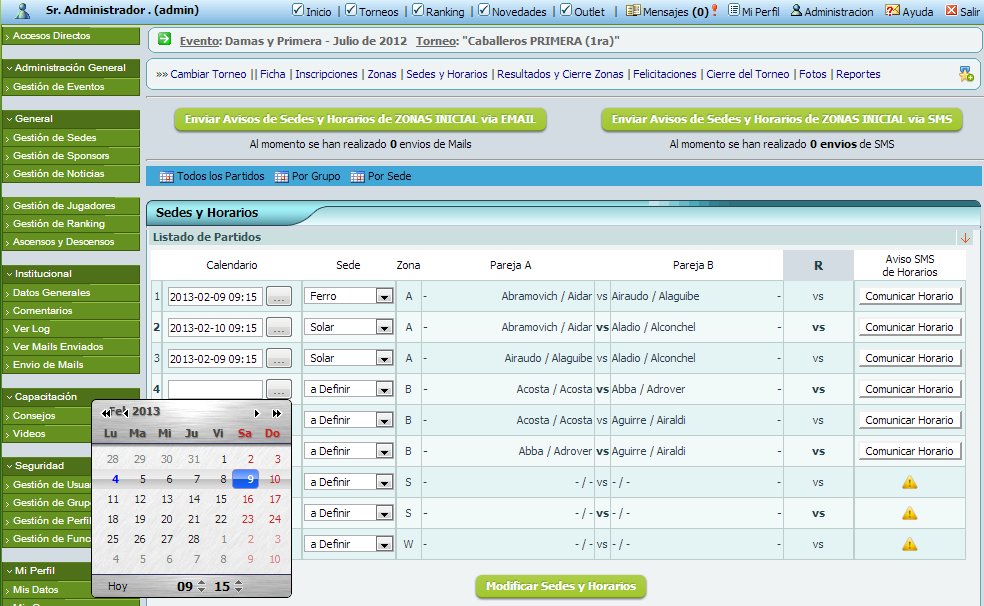Toggle the Outlet checkbox in top bar
Viewport: 984px width, 606px height.
click(566, 11)
